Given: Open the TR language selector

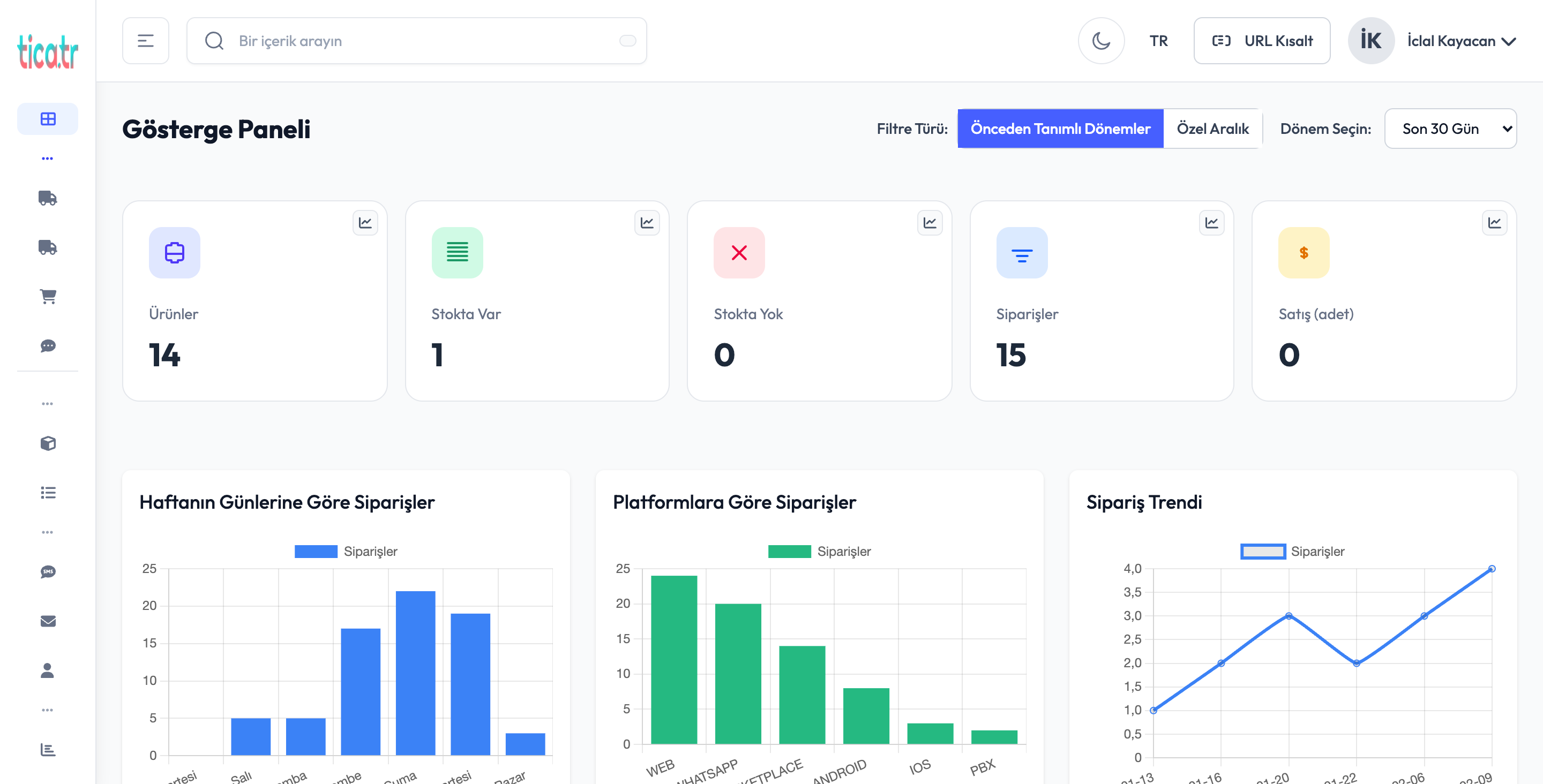Looking at the screenshot, I should [x=1158, y=41].
